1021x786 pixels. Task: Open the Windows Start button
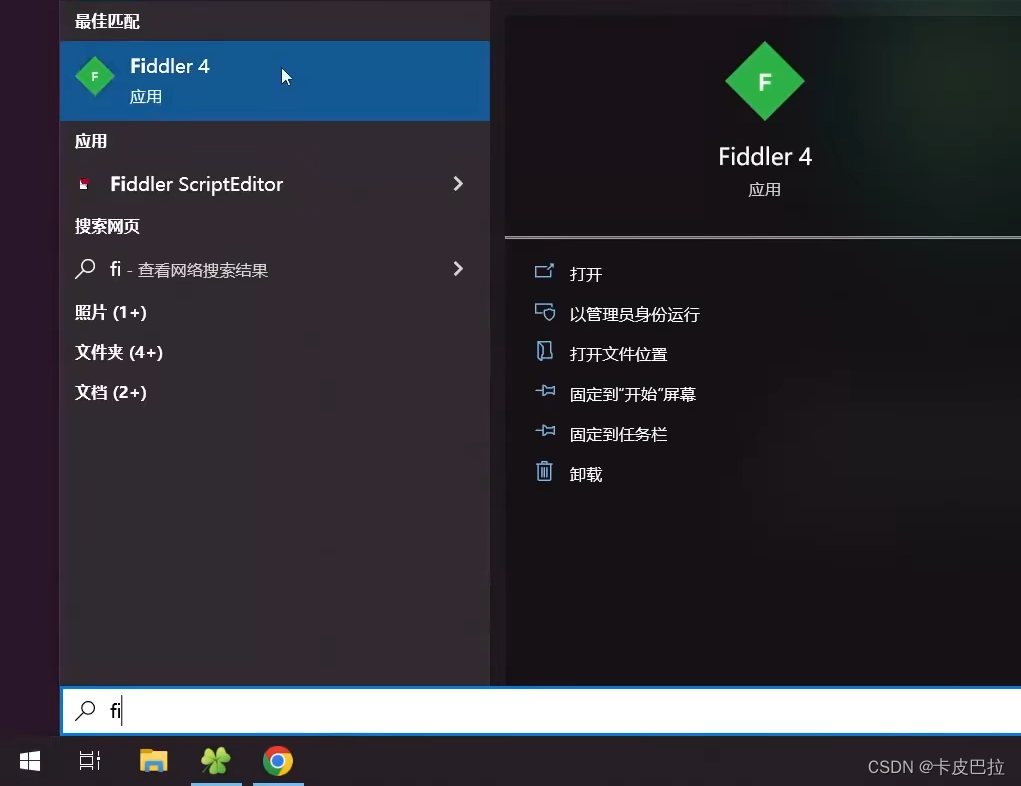pyautogui.click(x=30, y=761)
